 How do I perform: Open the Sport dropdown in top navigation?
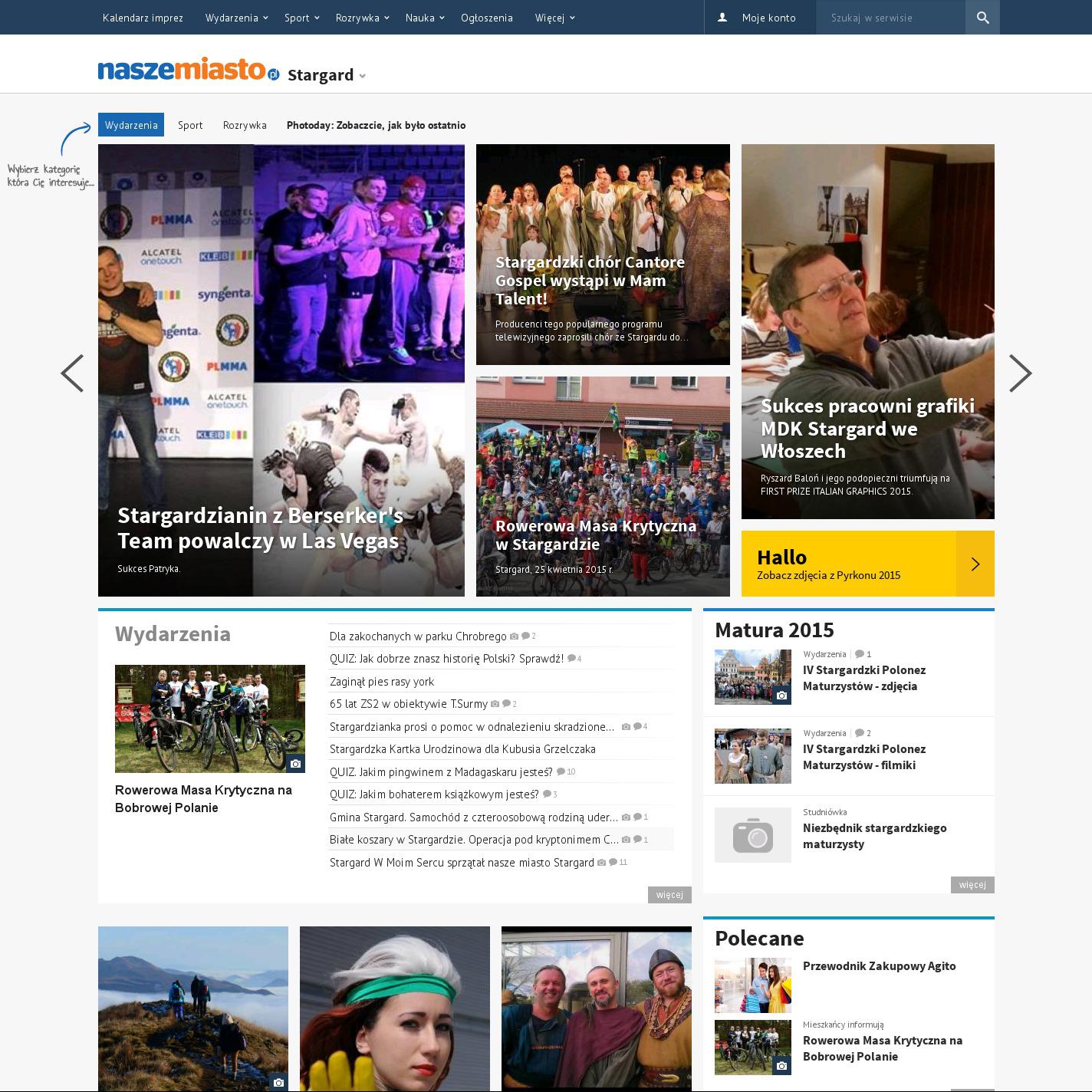coord(301,18)
